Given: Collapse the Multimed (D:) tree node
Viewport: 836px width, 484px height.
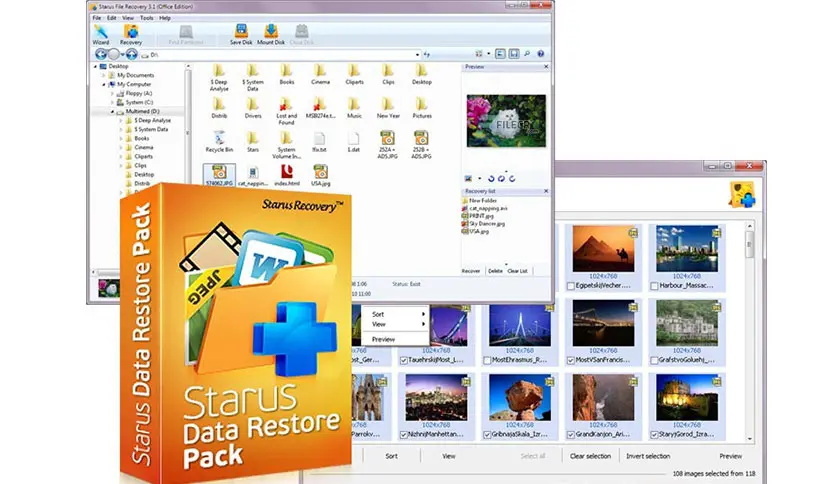Looking at the screenshot, I should point(112,112).
